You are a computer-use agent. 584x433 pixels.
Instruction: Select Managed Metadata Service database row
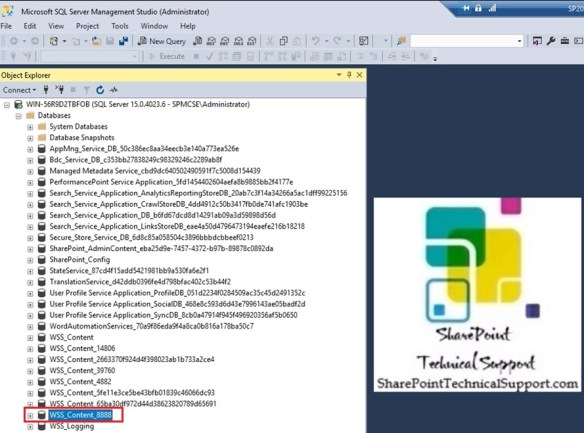tap(155, 171)
